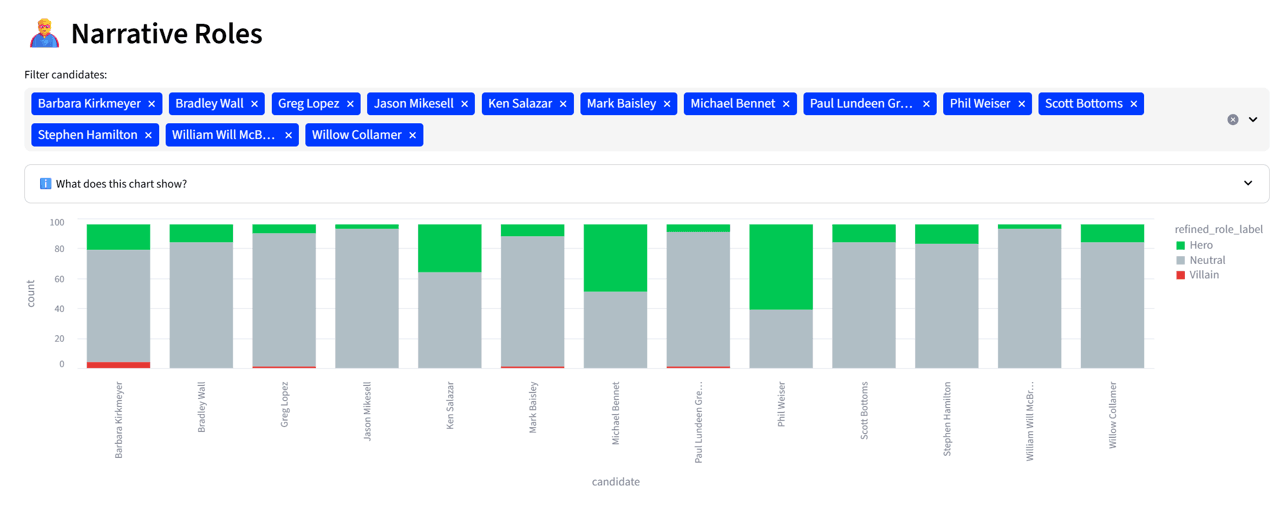Remove Bradley Wall tag via its x
This screenshot has height=526, width=1280.
pyautogui.click(x=255, y=104)
